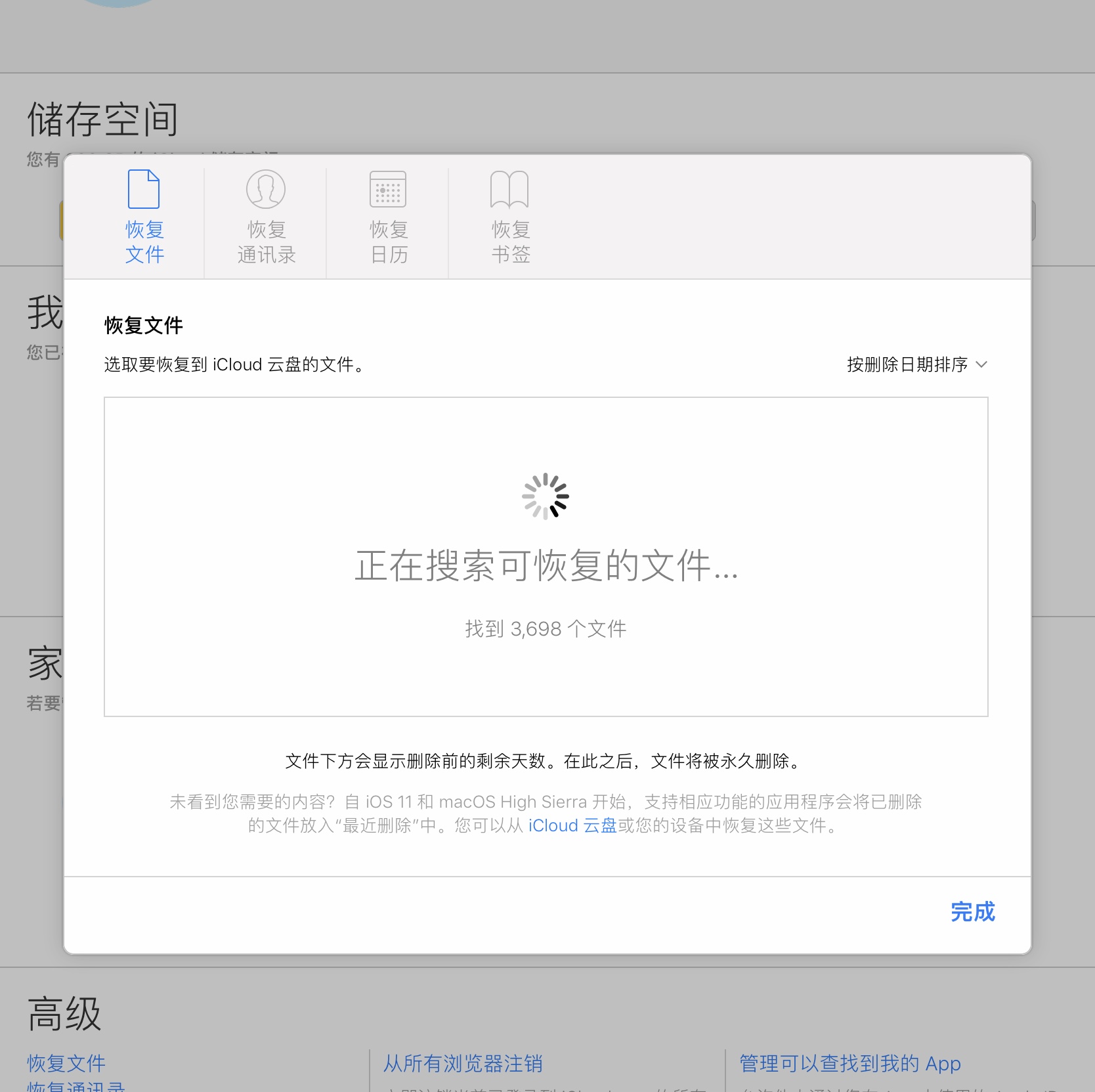Click the calendar grid icon in modal

388,189
